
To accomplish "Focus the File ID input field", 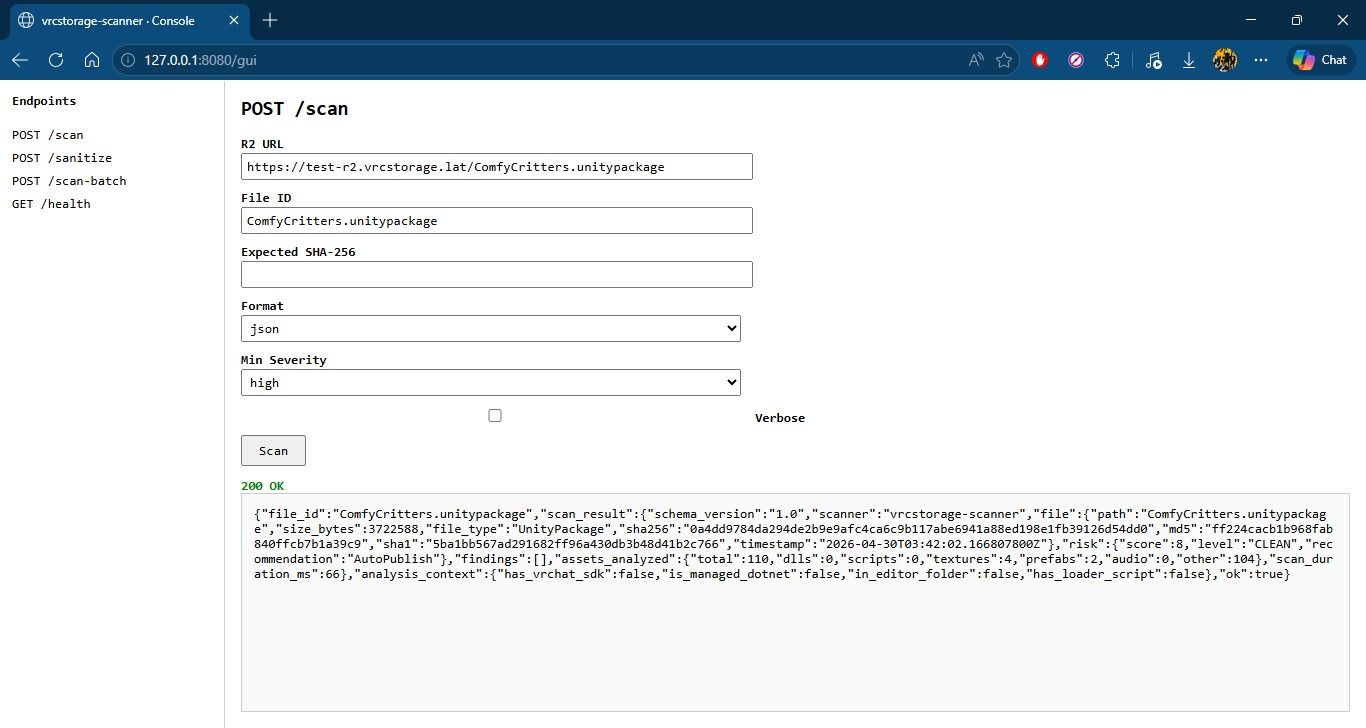I will click(497, 221).
